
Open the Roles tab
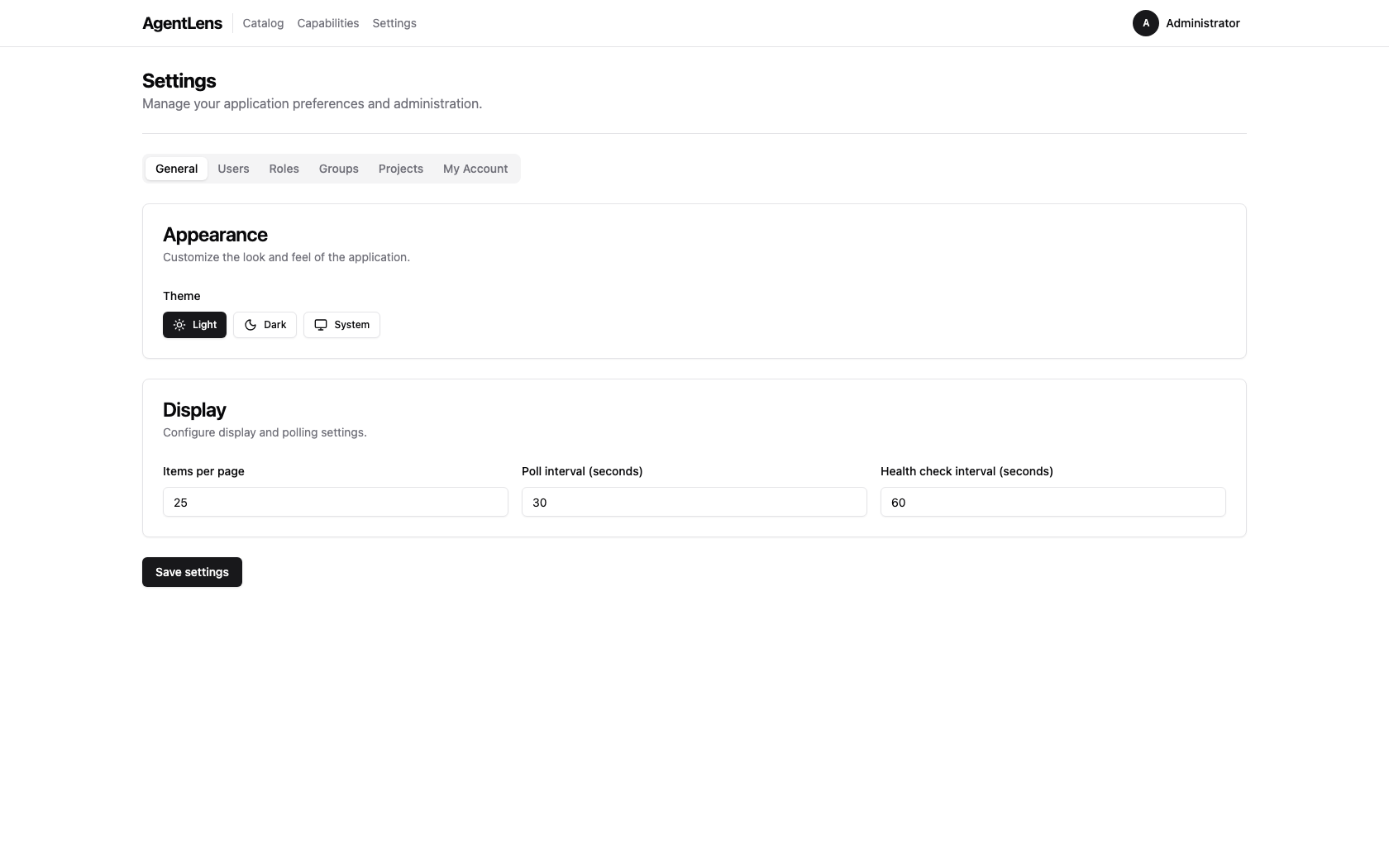pyautogui.click(x=284, y=169)
